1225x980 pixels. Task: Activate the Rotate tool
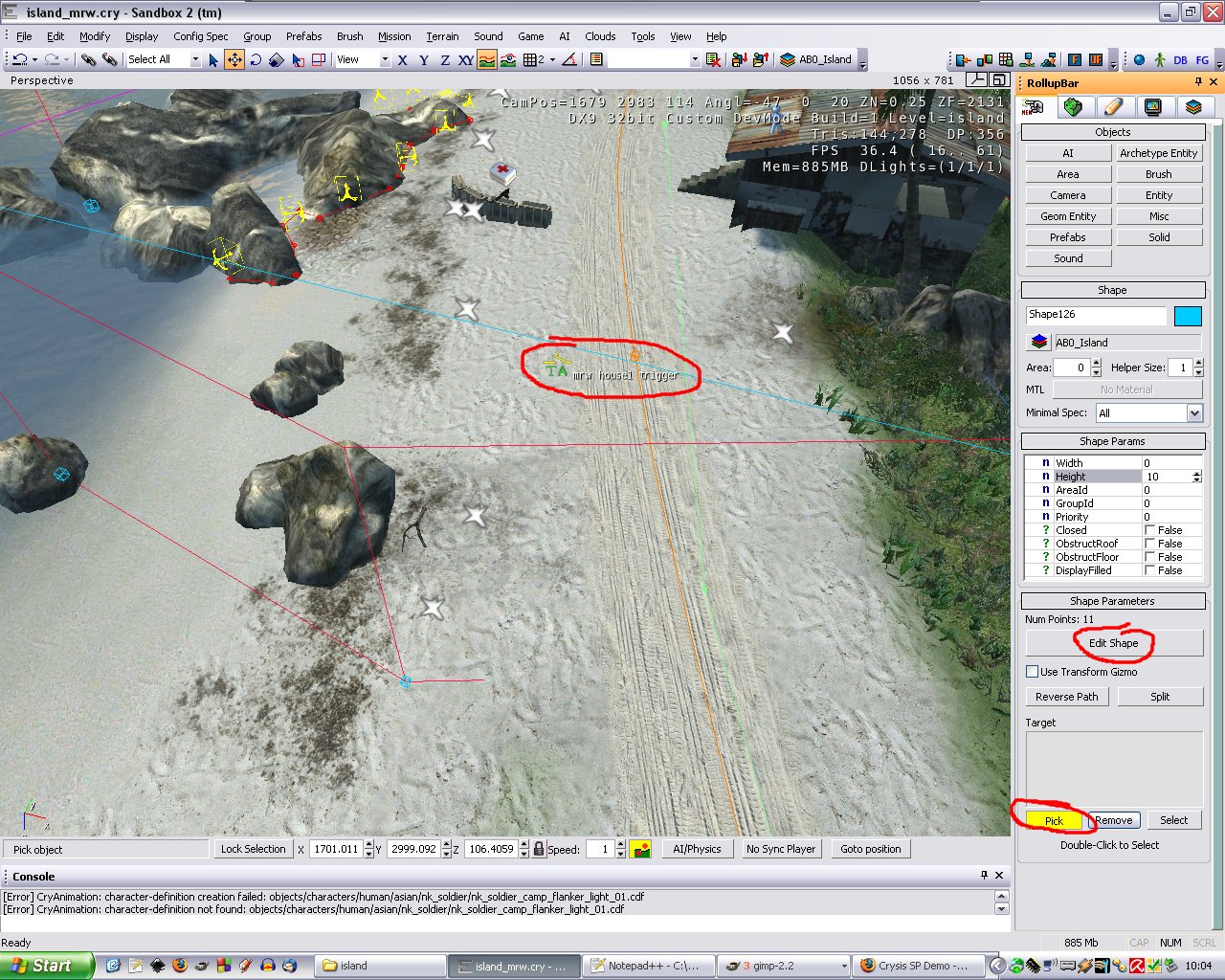(x=256, y=59)
